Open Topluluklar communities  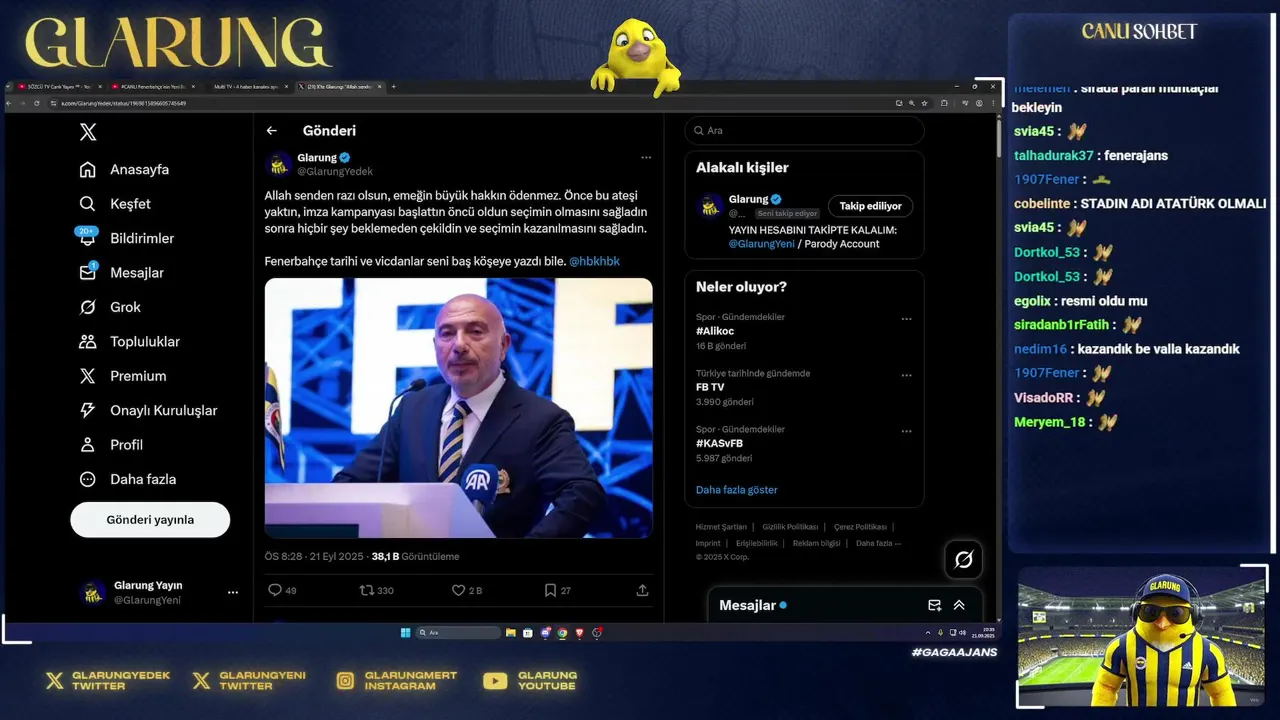tap(129, 342)
